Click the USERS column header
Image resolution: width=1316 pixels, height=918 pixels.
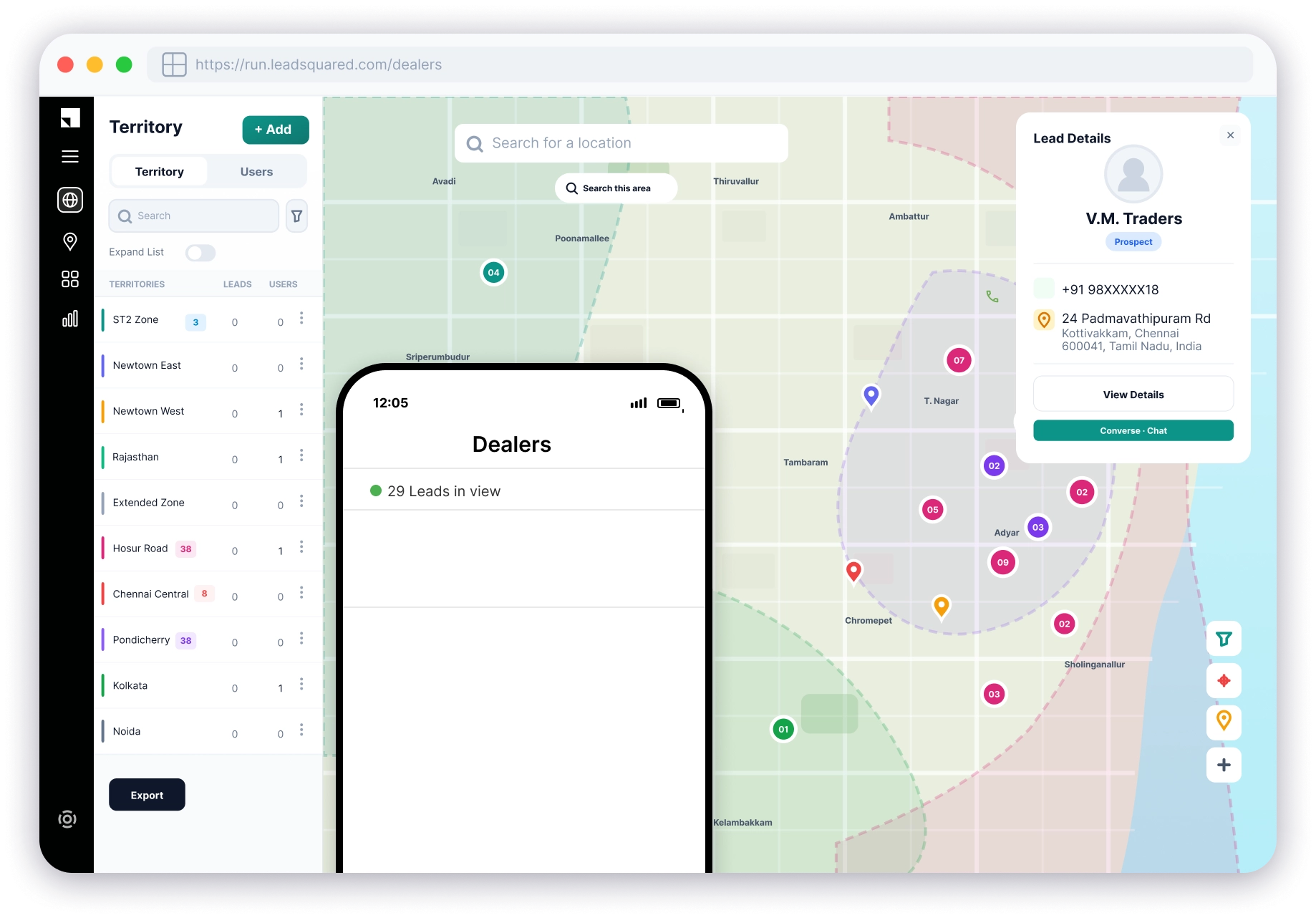click(283, 284)
